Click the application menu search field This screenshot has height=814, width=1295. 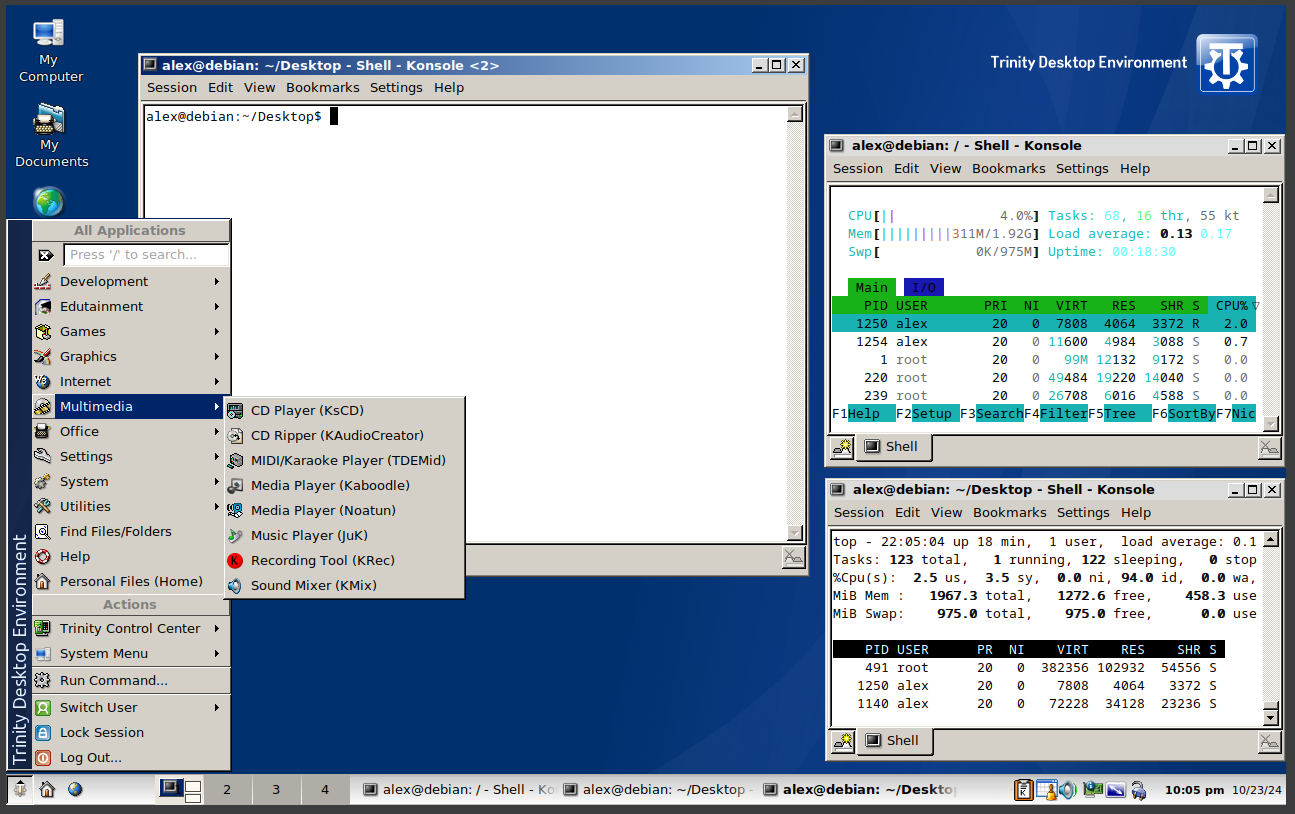coord(147,255)
